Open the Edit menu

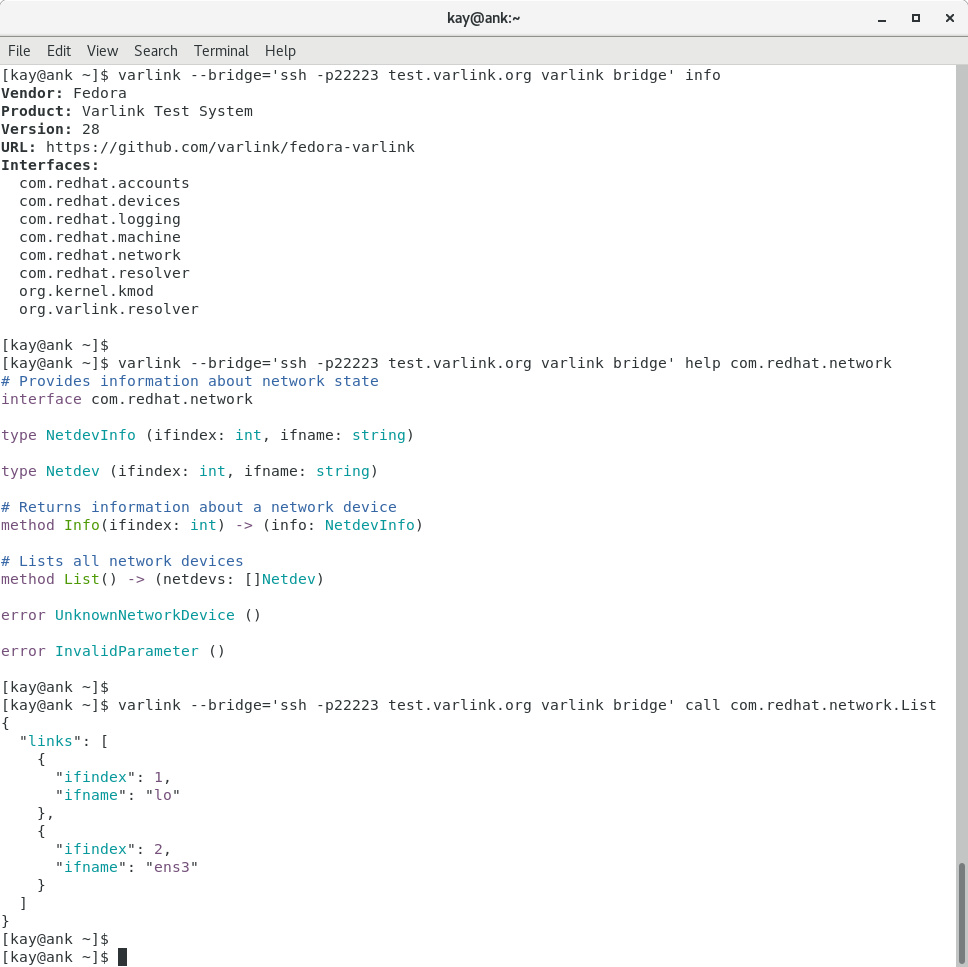pyautogui.click(x=59, y=51)
